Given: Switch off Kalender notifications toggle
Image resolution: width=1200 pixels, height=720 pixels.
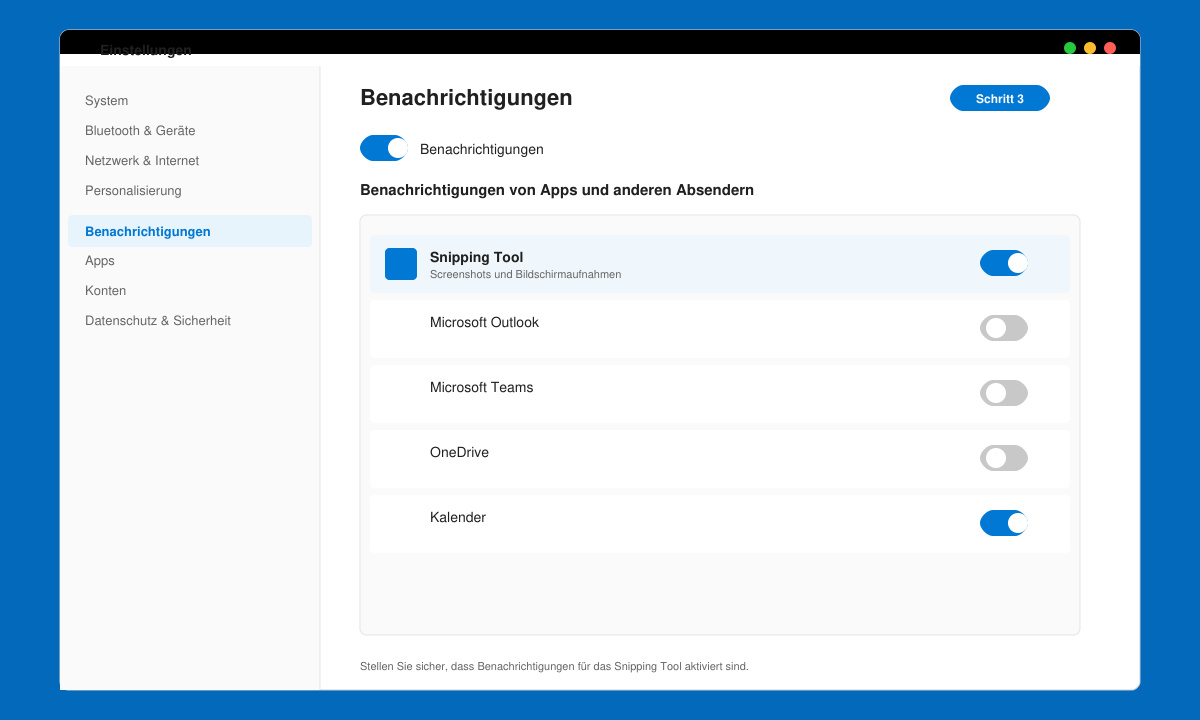Looking at the screenshot, I should point(1004,523).
